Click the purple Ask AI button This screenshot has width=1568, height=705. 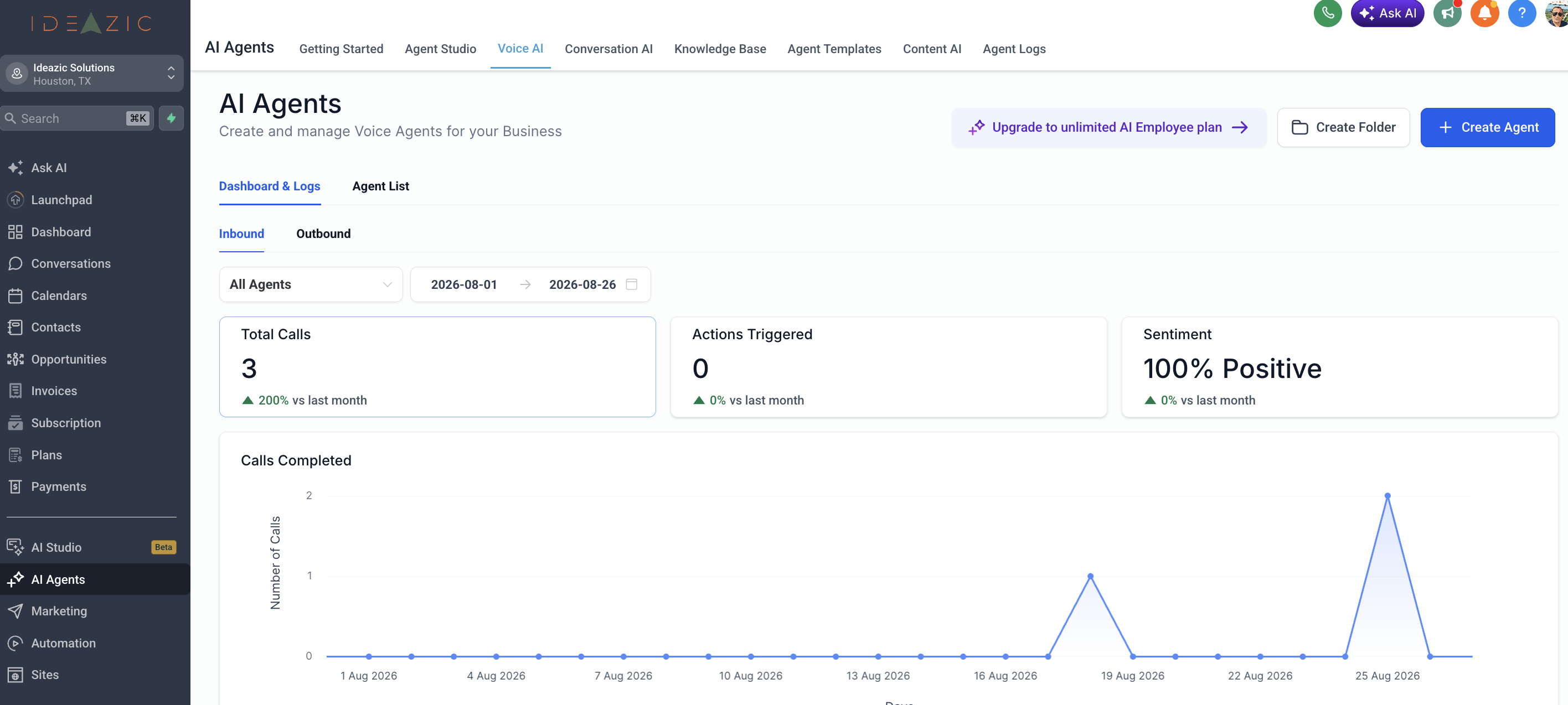coord(1386,13)
